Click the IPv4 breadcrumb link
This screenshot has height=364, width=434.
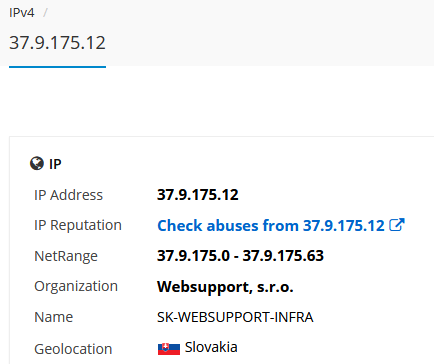pyautogui.click(x=22, y=13)
